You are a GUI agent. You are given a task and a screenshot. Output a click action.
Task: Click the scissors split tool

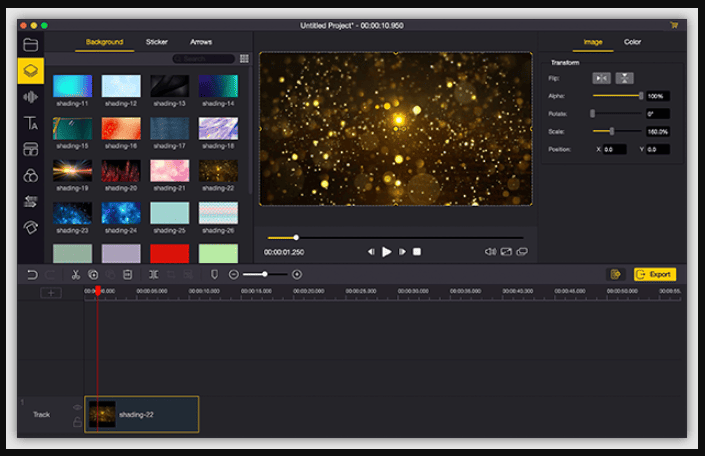tap(76, 274)
